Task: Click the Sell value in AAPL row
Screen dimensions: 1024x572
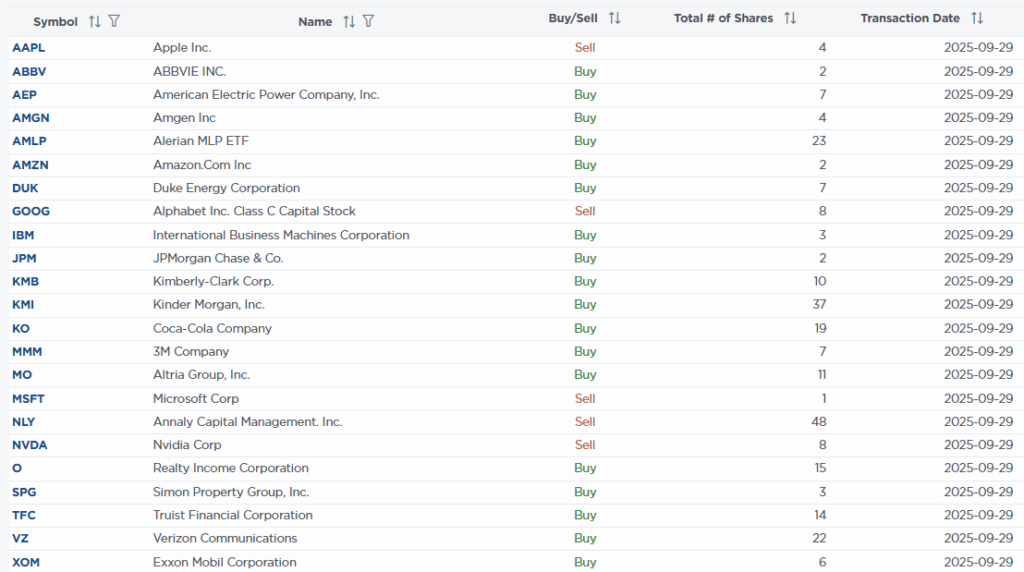Action: click(x=585, y=48)
